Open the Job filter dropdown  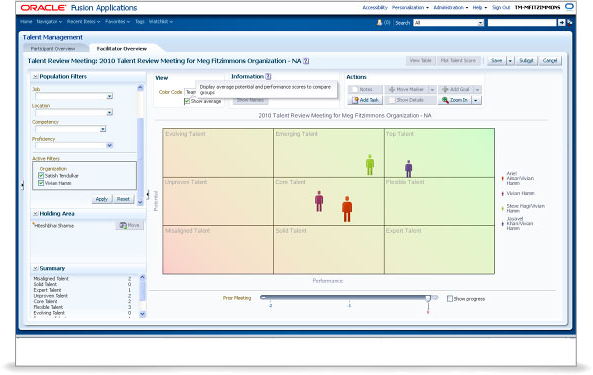[109, 96]
